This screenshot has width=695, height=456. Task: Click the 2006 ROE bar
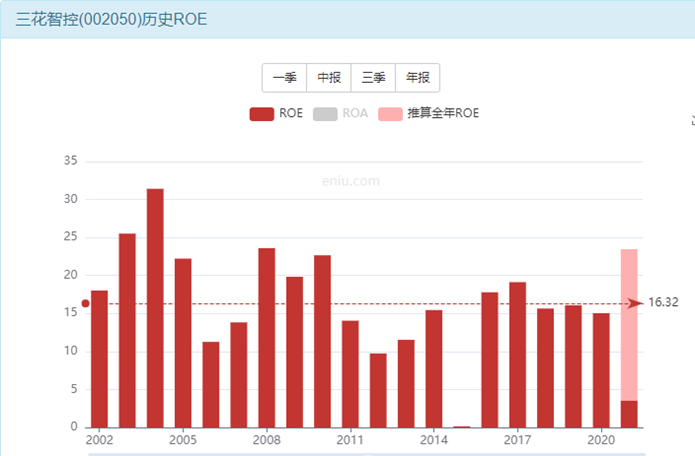pyautogui.click(x=211, y=385)
